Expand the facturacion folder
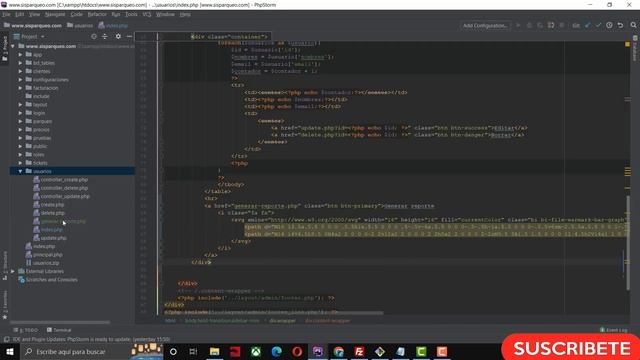Image resolution: width=640 pixels, height=360 pixels. coord(20,88)
